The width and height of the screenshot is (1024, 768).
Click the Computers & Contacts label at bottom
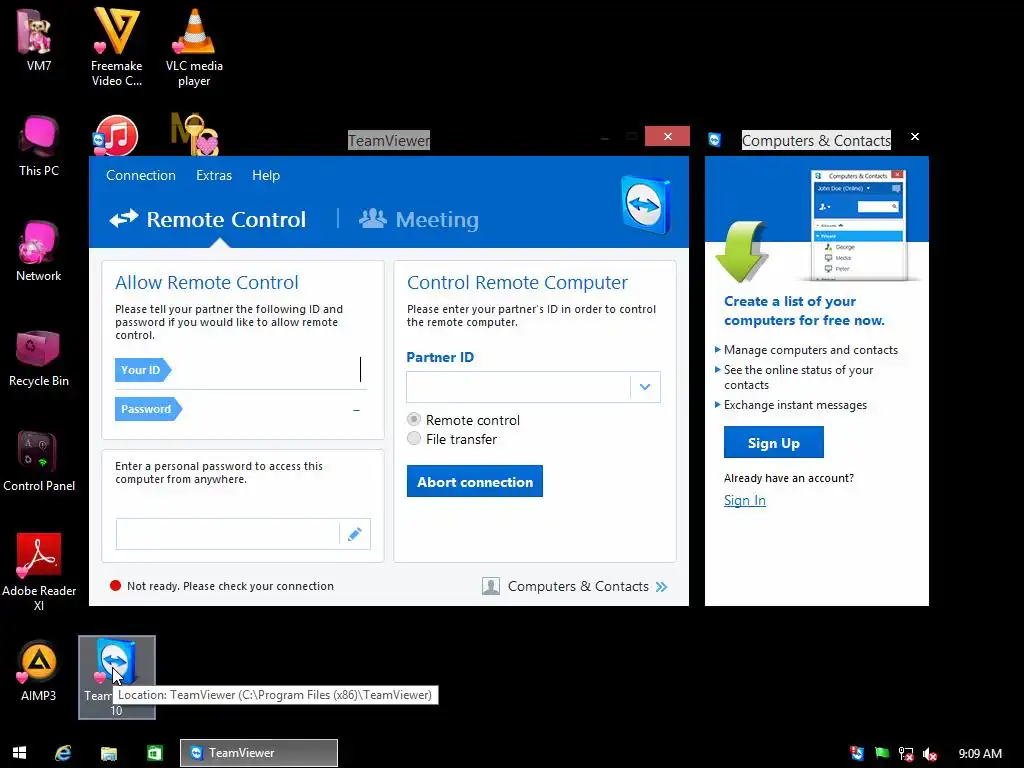pos(578,586)
